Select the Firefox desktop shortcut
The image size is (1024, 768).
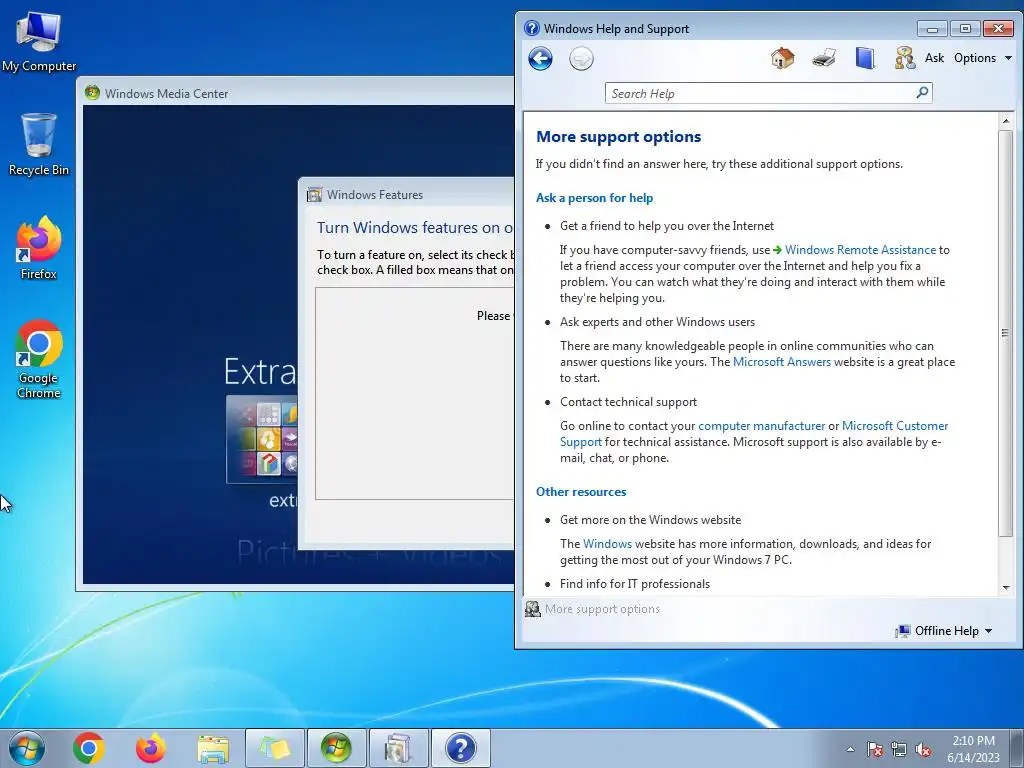click(39, 248)
